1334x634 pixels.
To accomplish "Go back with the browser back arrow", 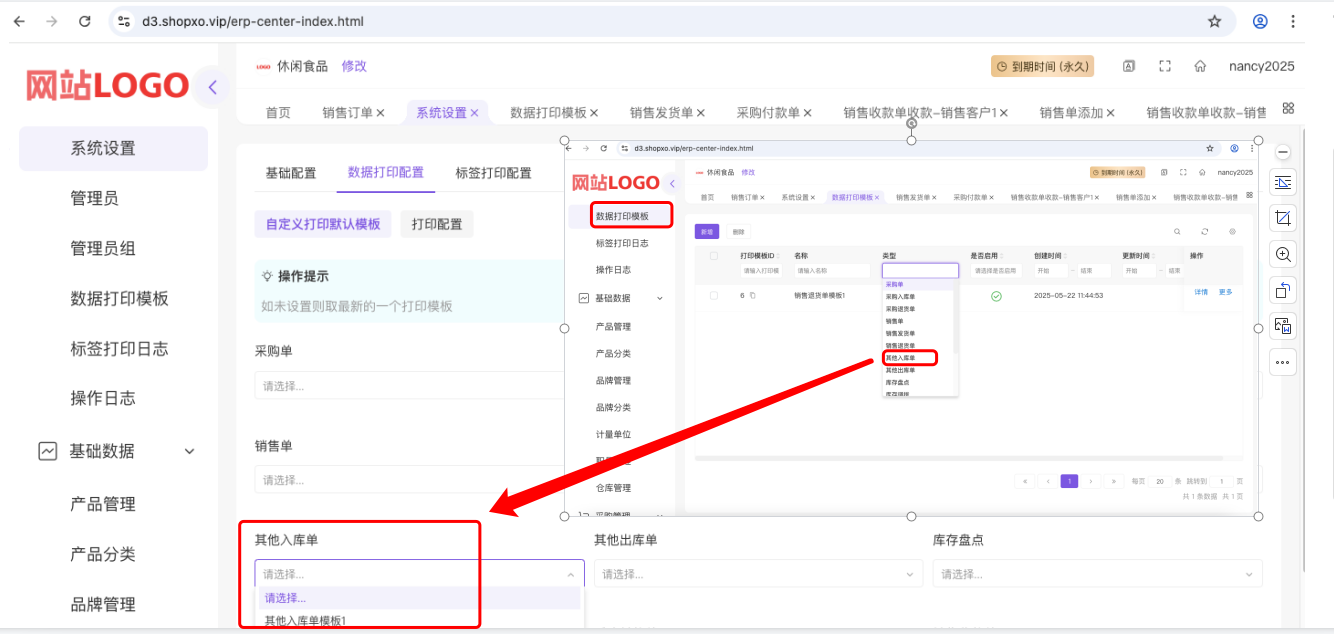I will [20, 21].
